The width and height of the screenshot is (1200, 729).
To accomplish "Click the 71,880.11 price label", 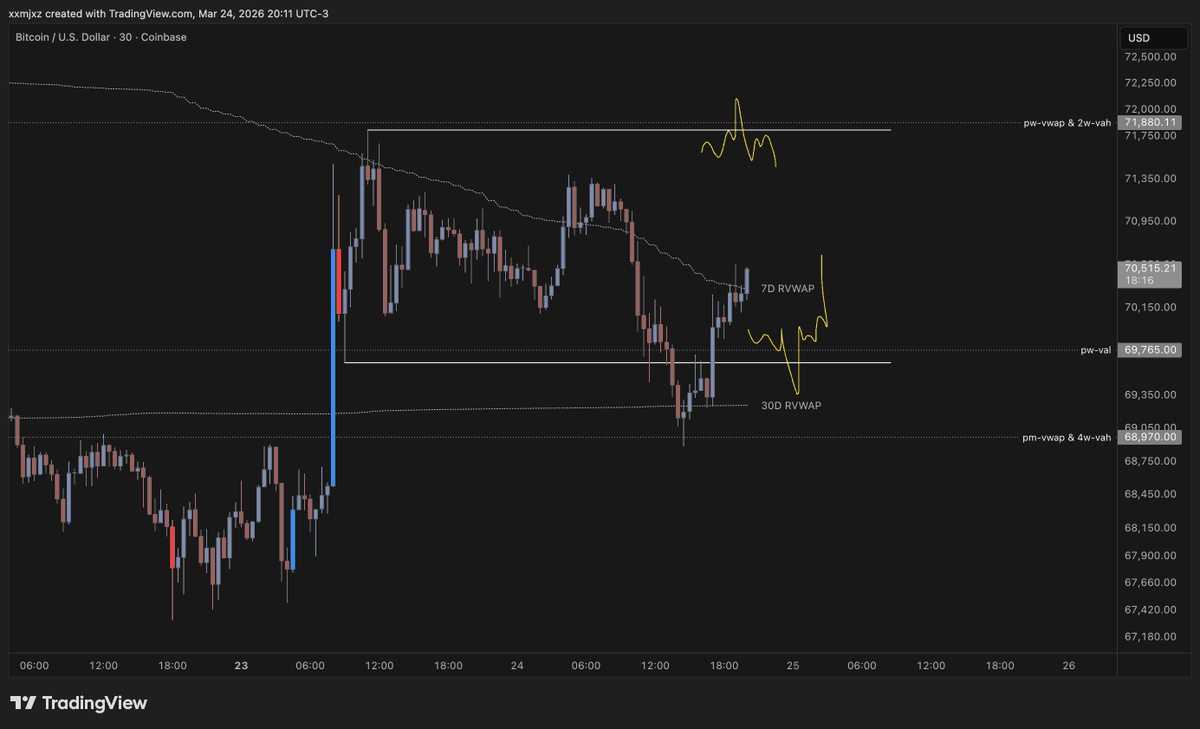I will coord(1149,123).
